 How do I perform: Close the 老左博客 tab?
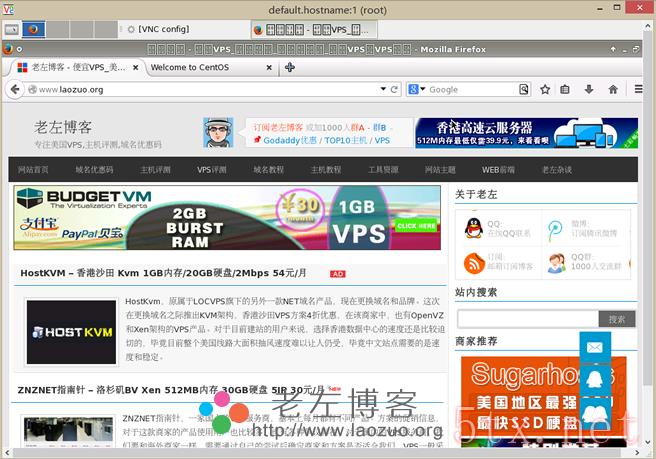point(136,67)
